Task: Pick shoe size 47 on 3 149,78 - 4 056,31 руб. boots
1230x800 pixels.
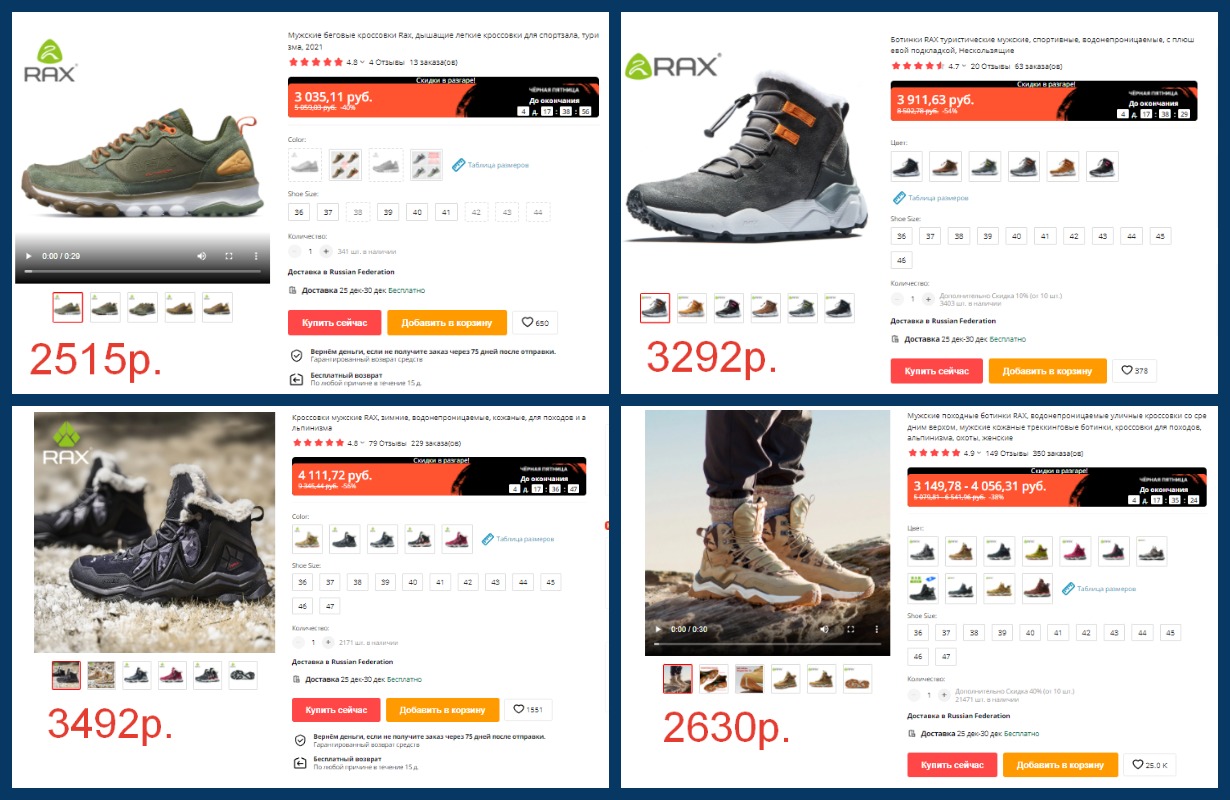Action: coord(946,657)
